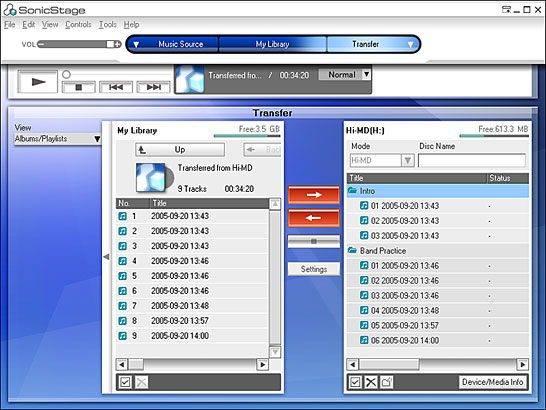Start playback with the Play button
The height and width of the screenshot is (410, 546).
tap(38, 82)
